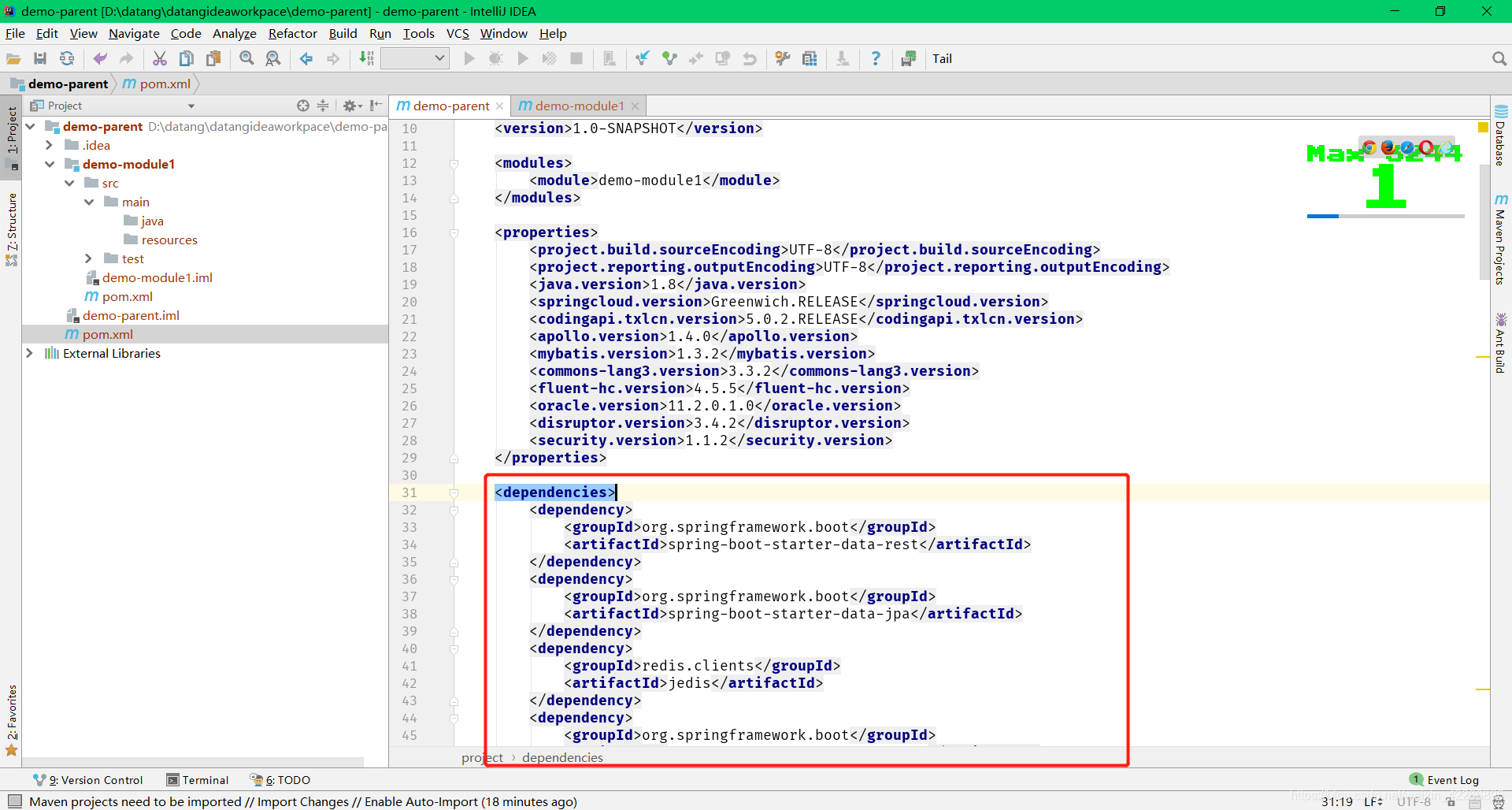This screenshot has height=810, width=1512.
Task: Click the line separator LF status widget
Action: point(1373,801)
